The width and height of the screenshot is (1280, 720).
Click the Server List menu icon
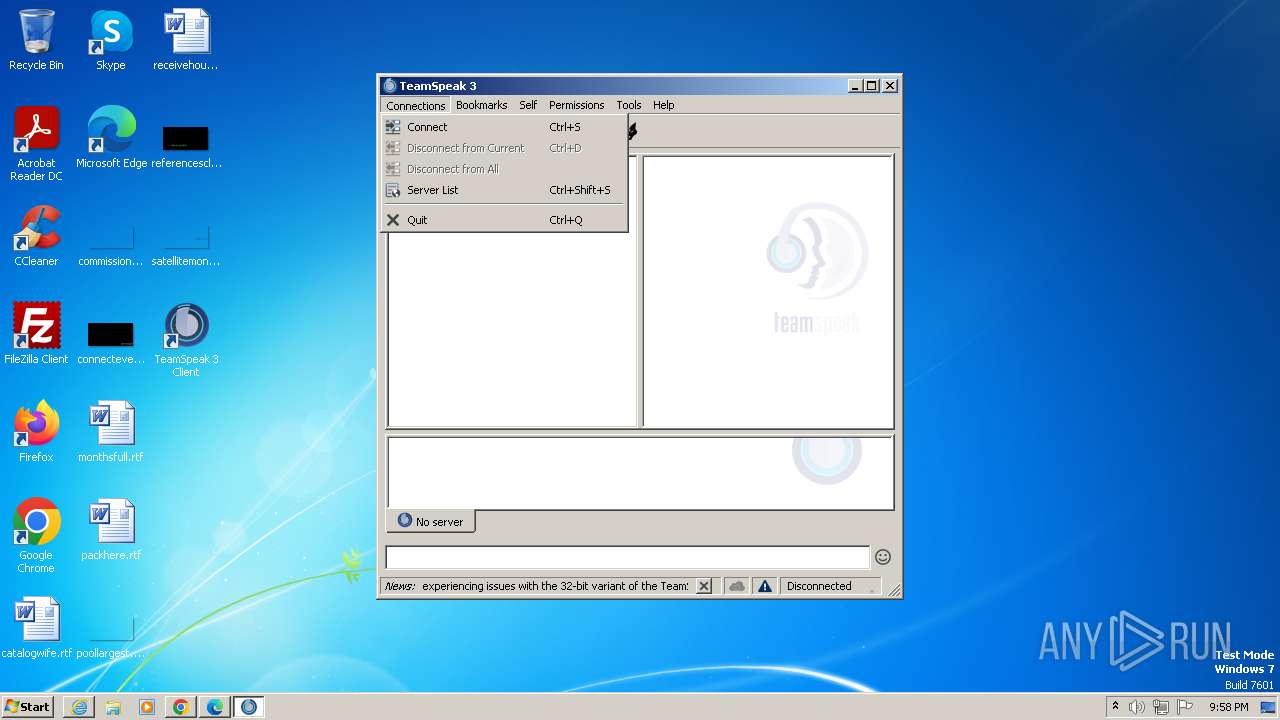(x=393, y=190)
